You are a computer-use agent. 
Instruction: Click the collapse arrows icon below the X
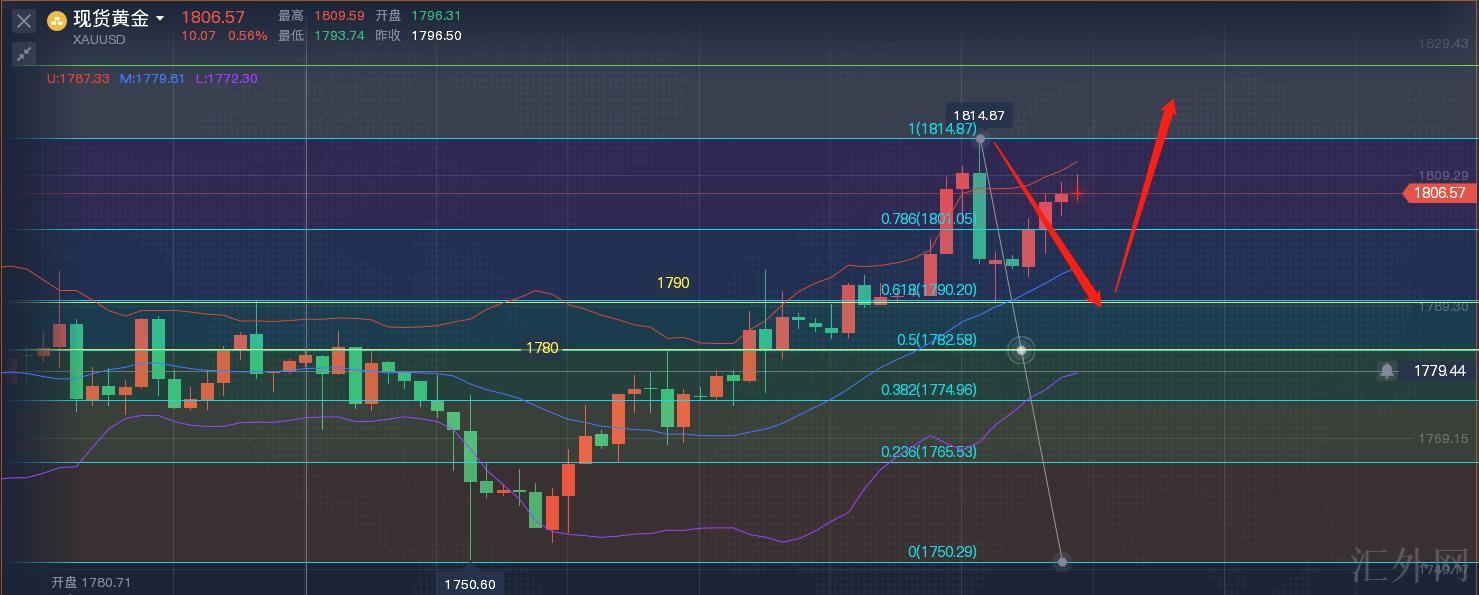(24, 54)
